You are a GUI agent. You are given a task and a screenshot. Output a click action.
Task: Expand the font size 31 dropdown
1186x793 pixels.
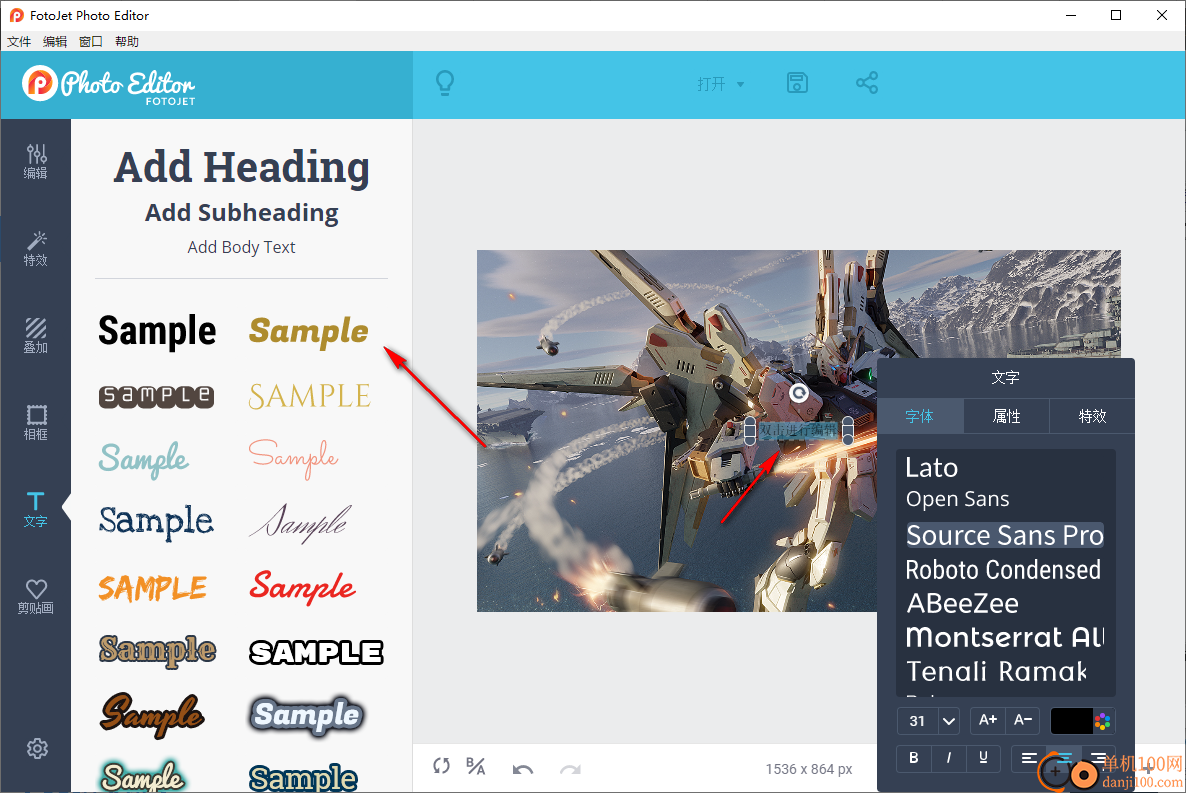point(948,721)
